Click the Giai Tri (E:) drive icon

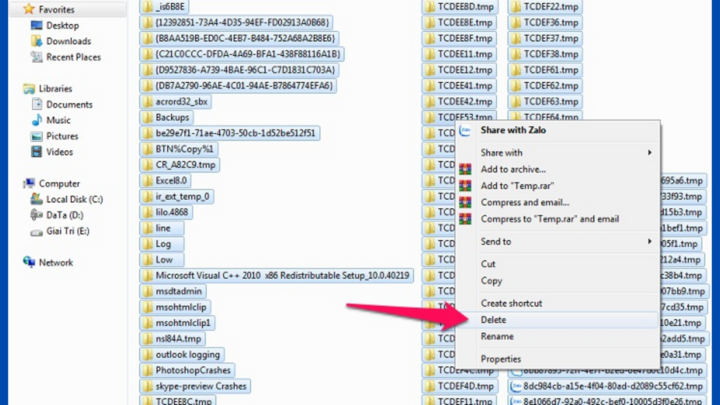point(37,231)
